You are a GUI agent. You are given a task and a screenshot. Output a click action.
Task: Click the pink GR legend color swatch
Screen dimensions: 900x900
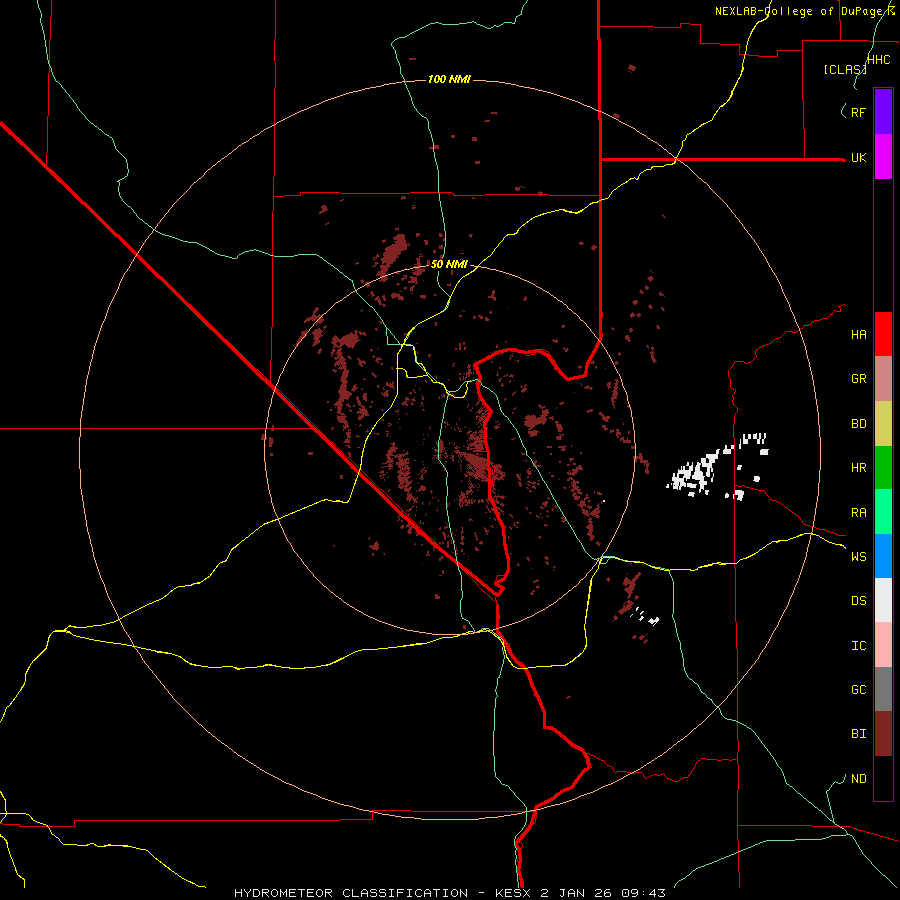[883, 379]
